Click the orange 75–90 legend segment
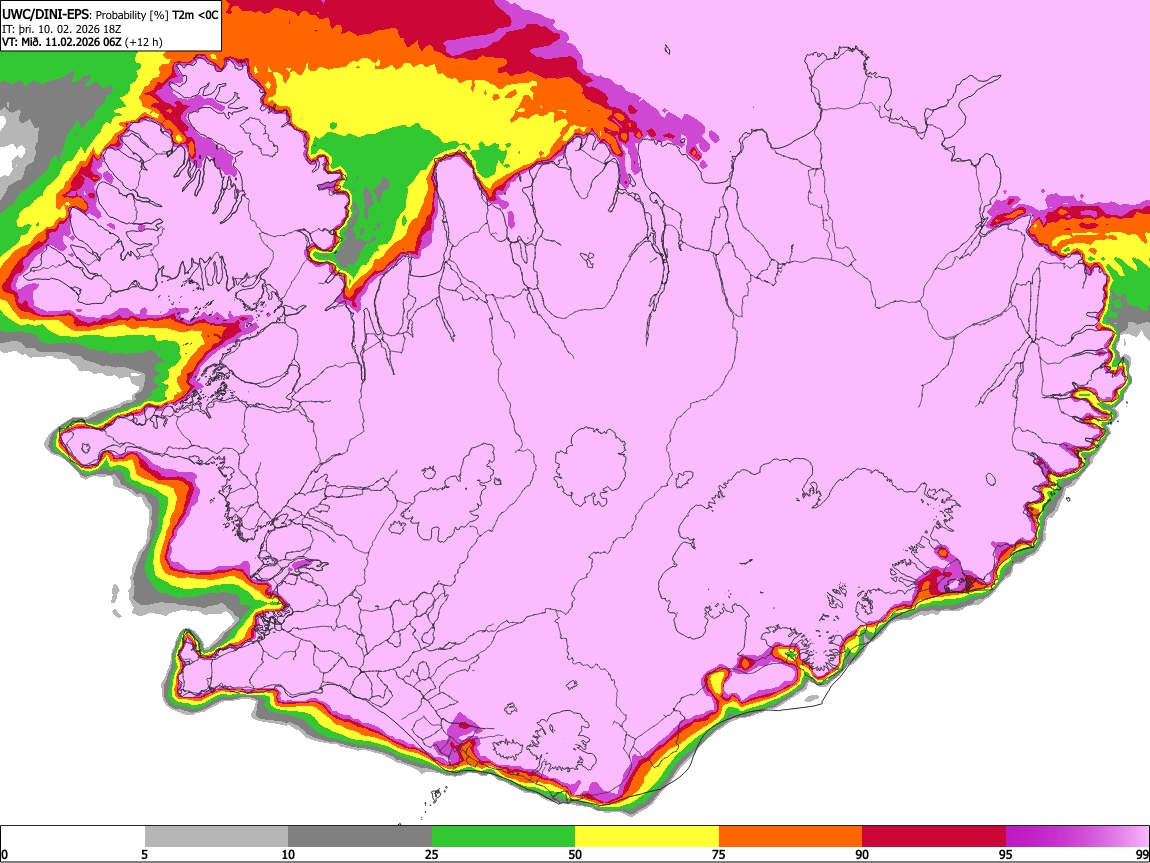 tap(791, 836)
